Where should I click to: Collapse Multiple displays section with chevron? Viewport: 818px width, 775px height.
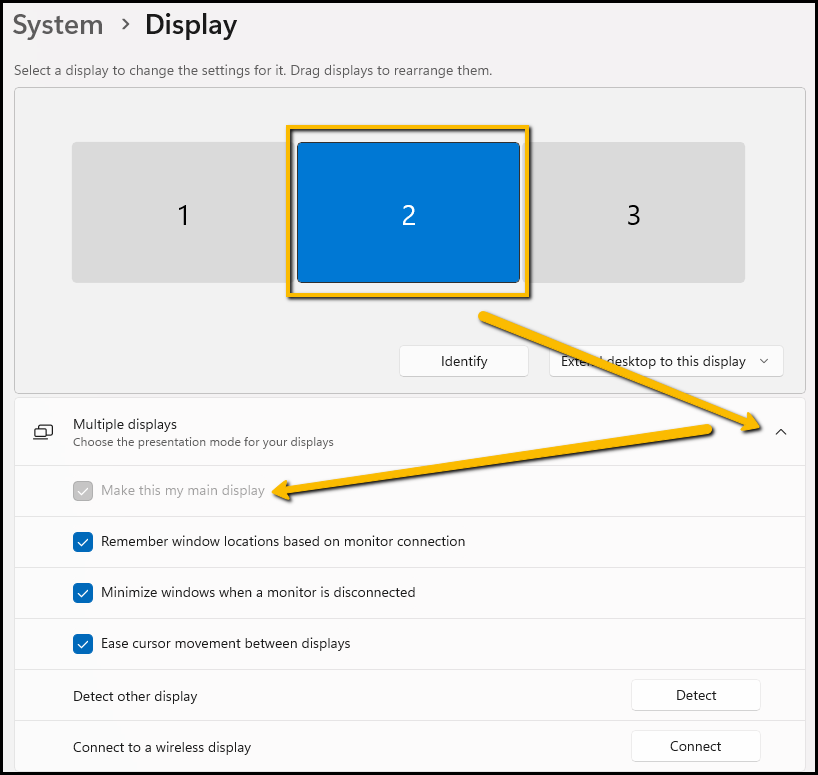click(x=781, y=432)
